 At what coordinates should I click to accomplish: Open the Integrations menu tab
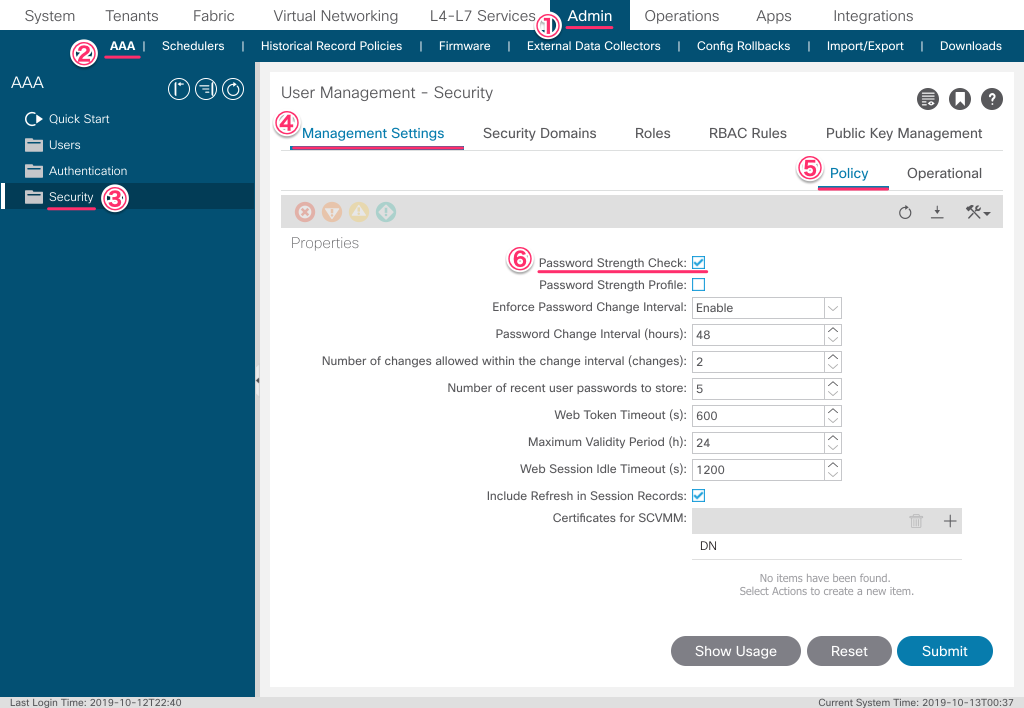[873, 16]
